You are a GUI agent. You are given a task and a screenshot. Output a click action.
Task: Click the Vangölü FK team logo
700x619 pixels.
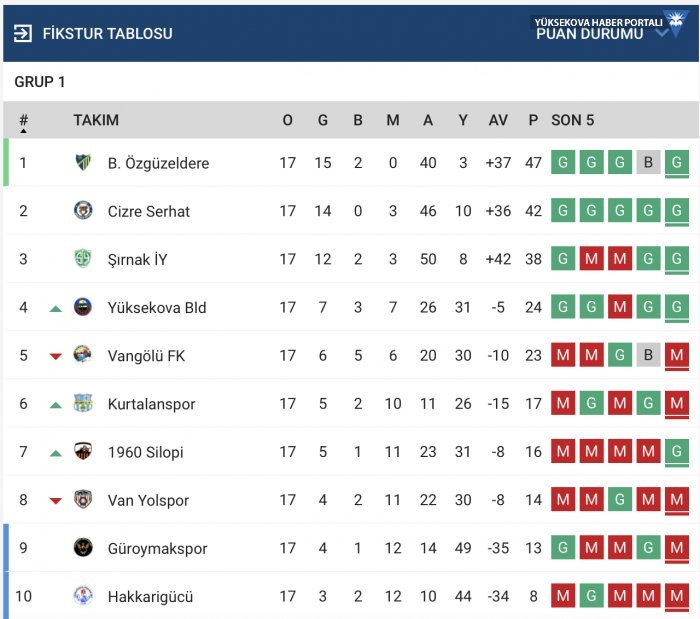(83, 355)
